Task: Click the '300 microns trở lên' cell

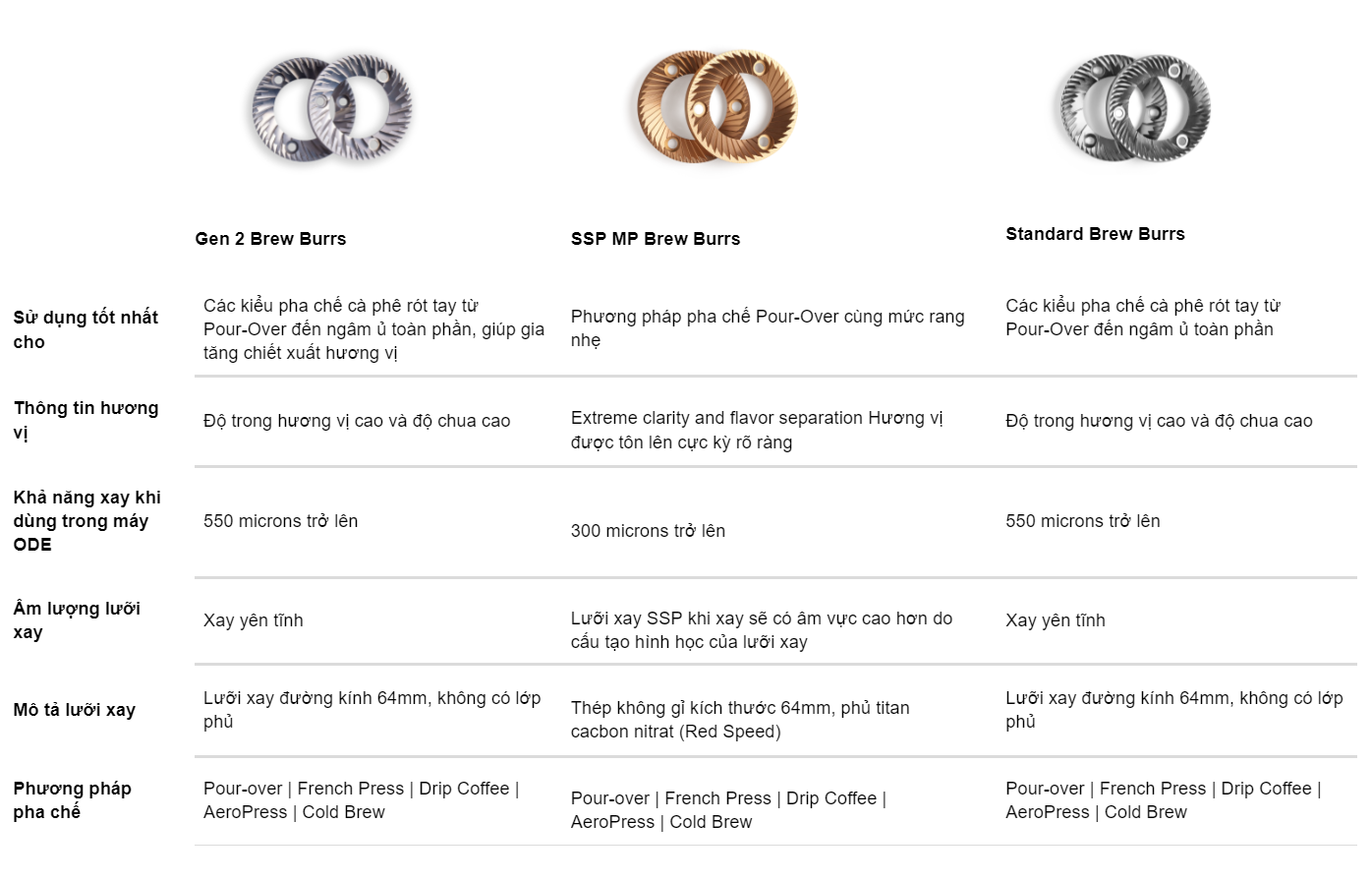Action: pyautogui.click(x=648, y=531)
